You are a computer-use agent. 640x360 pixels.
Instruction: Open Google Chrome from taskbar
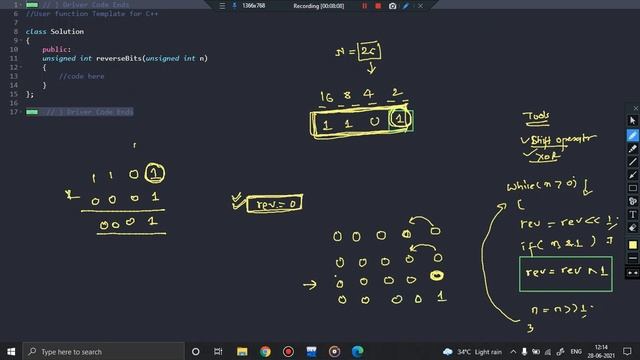tap(265, 351)
